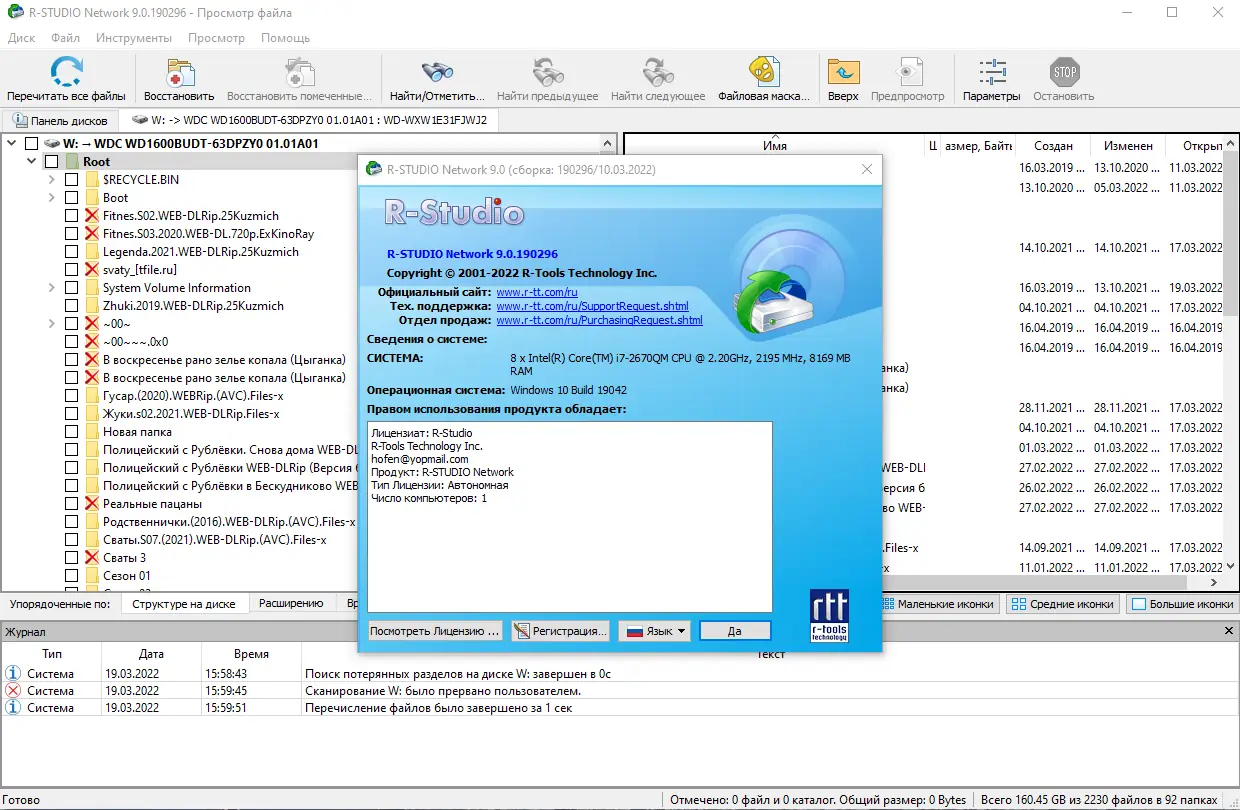Image resolution: width=1240 pixels, height=810 pixels.
Task: Select the Восстановить recovery tool
Action: [180, 71]
